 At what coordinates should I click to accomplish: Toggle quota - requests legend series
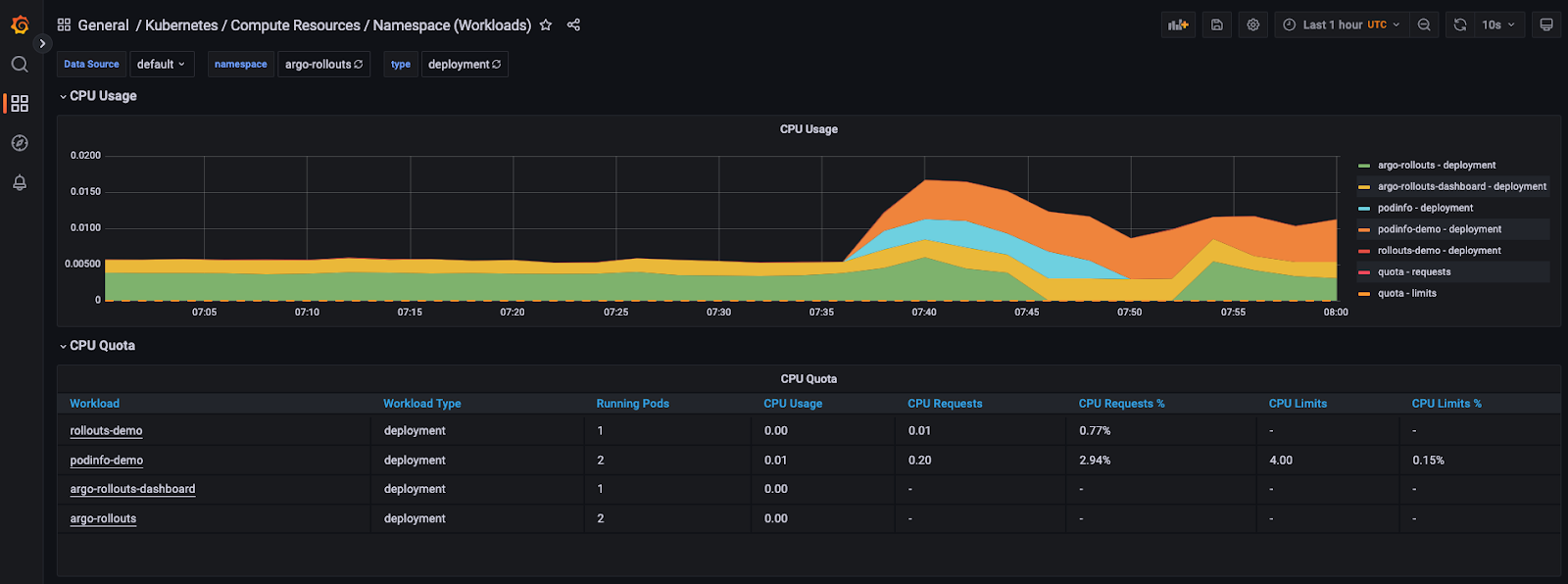point(1414,272)
